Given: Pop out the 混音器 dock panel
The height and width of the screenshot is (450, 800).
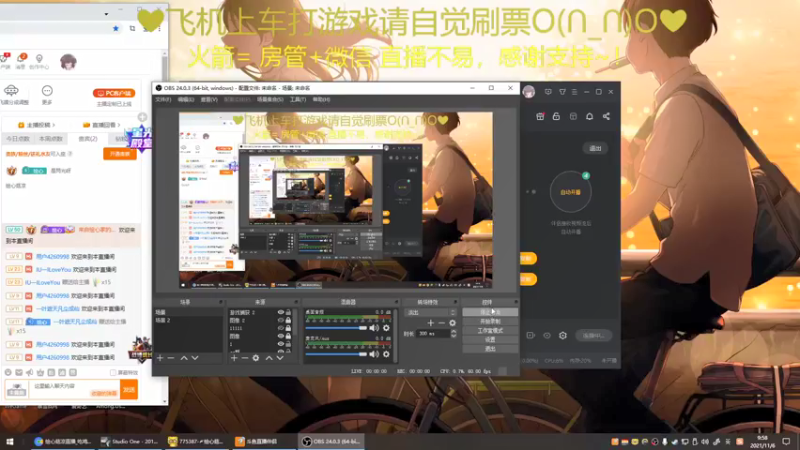Looking at the screenshot, I should [x=396, y=302].
